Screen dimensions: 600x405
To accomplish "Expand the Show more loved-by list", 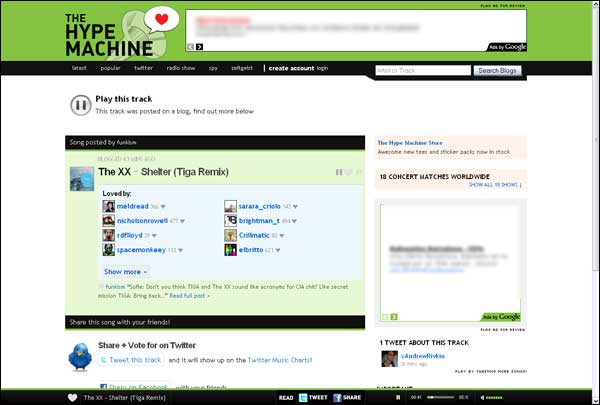I will [126, 271].
